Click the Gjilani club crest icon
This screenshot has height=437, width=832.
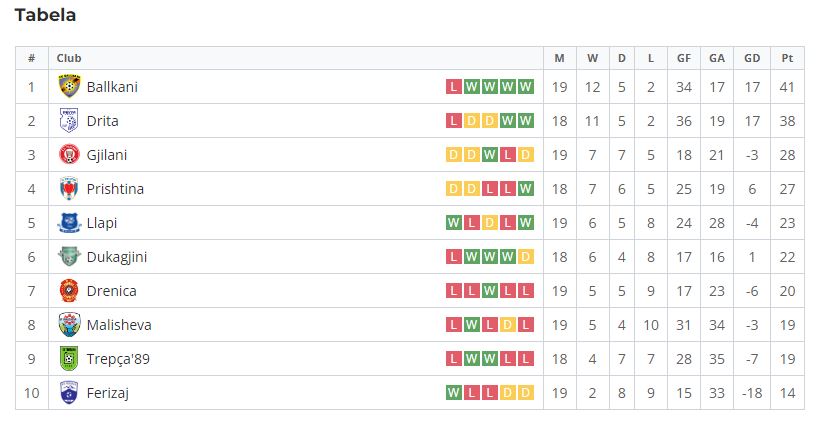pyautogui.click(x=70, y=154)
